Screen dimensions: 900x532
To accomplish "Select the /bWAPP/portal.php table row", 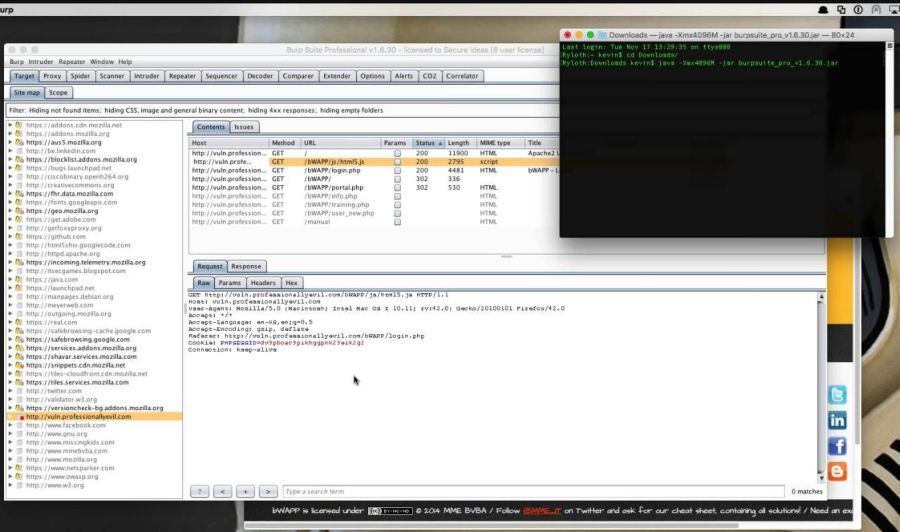I will [373, 188].
